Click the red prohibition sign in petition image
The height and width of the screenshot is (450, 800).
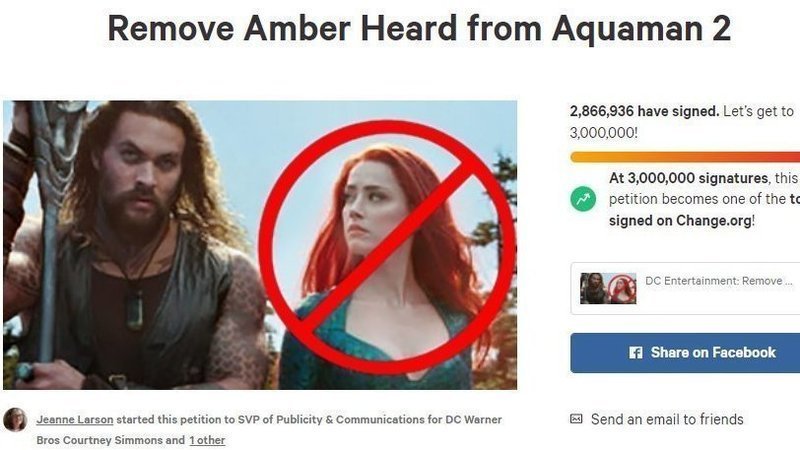[x=387, y=247]
